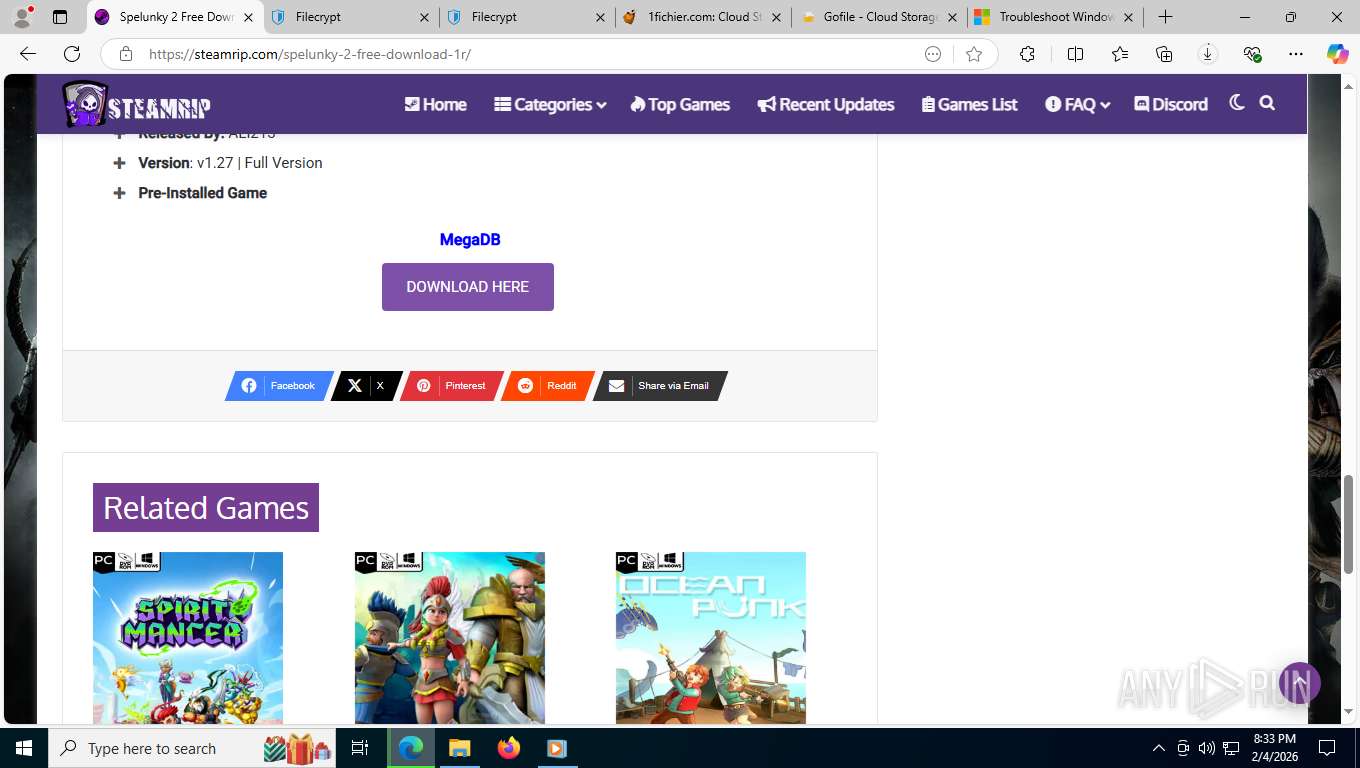
Task: Click the MegaDB link
Action: click(470, 240)
